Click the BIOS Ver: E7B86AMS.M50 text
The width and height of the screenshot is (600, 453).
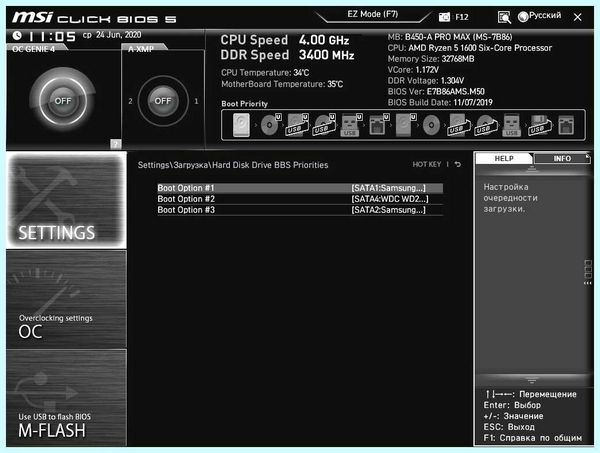pos(436,91)
